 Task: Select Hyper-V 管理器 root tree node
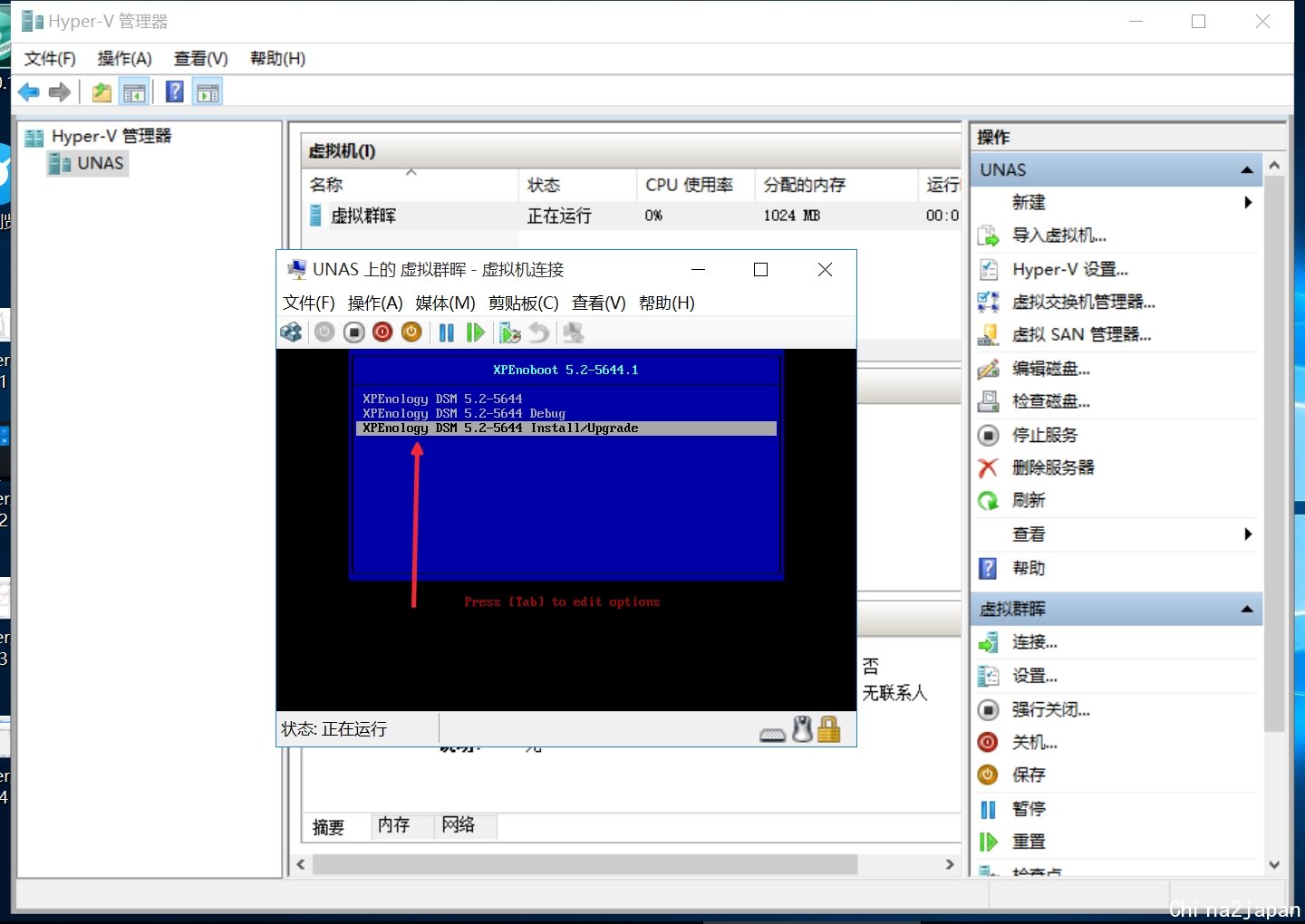click(111, 136)
